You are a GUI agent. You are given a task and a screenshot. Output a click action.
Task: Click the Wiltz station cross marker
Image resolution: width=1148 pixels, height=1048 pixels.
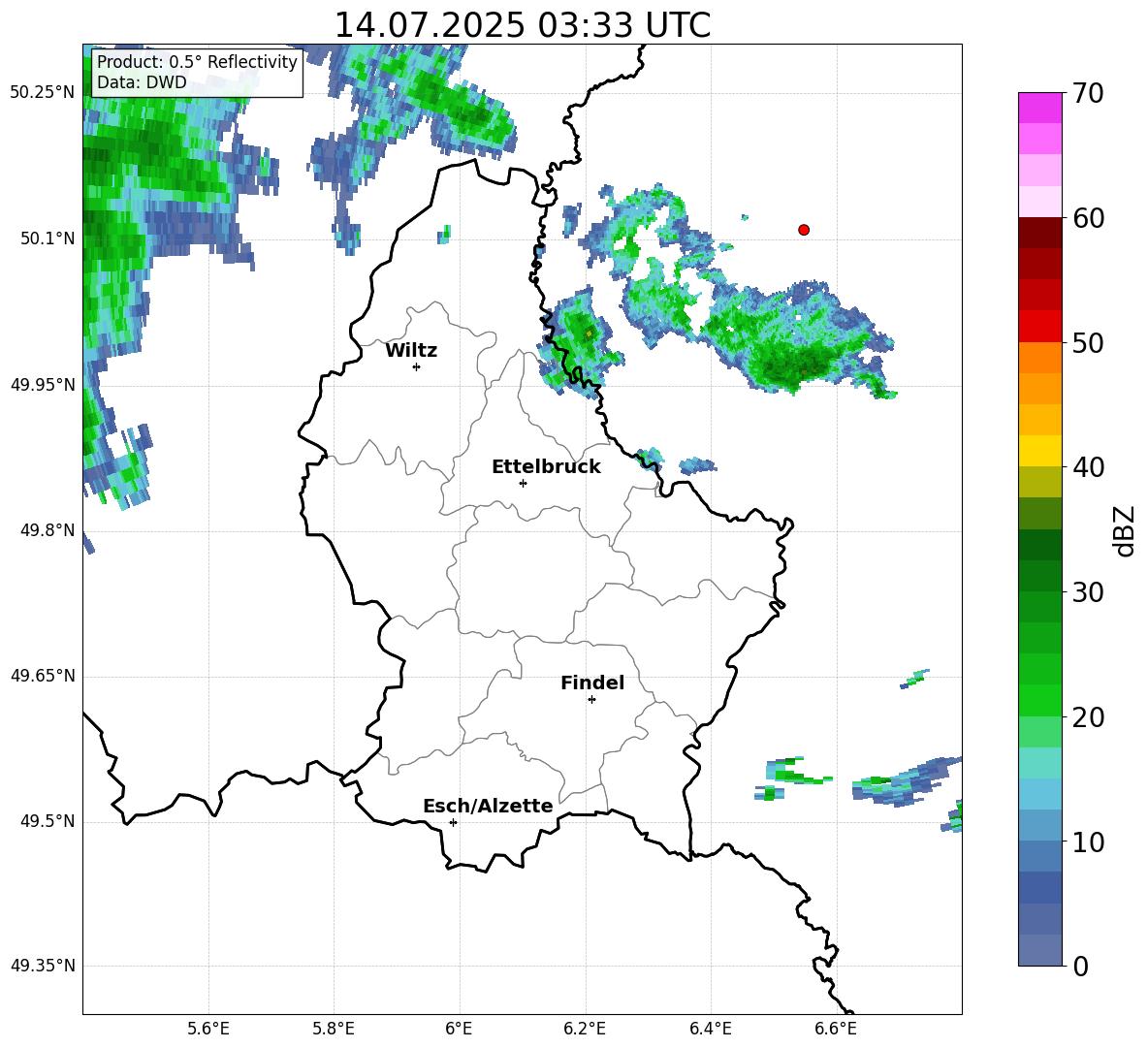point(417,366)
